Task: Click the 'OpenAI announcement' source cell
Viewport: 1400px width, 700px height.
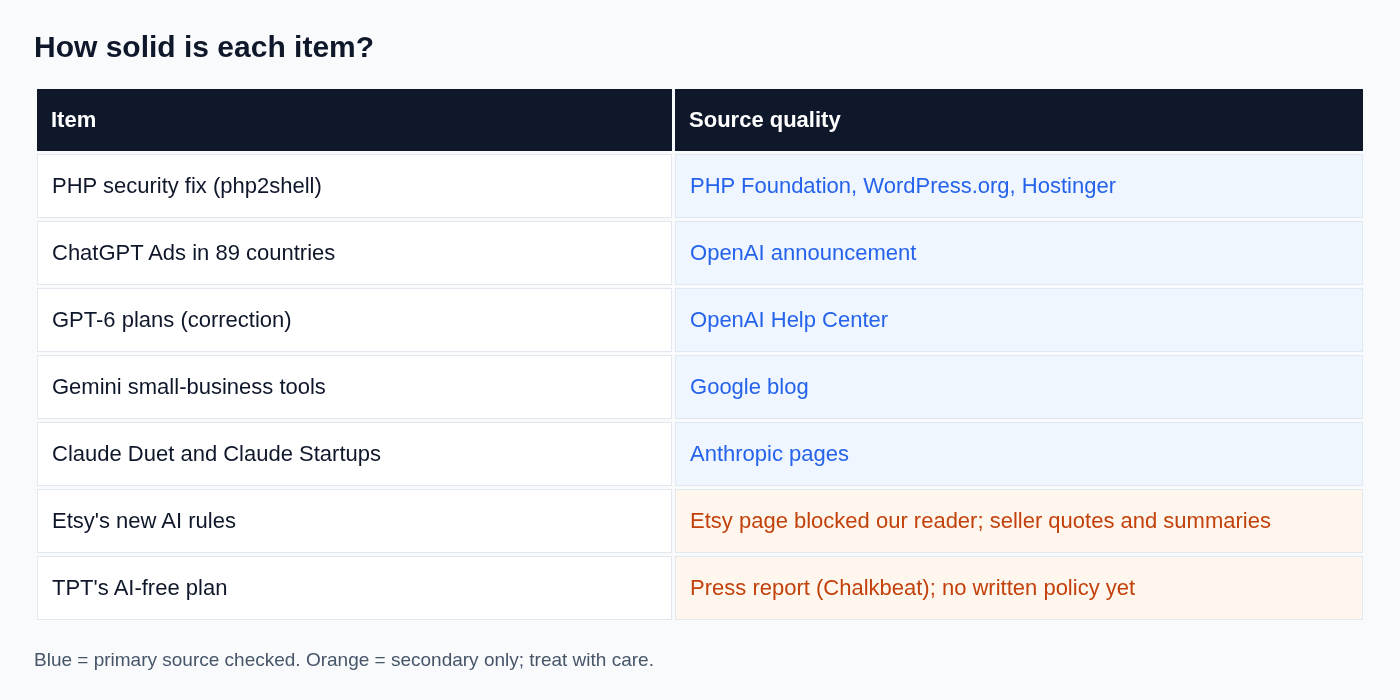Action: (x=1019, y=253)
